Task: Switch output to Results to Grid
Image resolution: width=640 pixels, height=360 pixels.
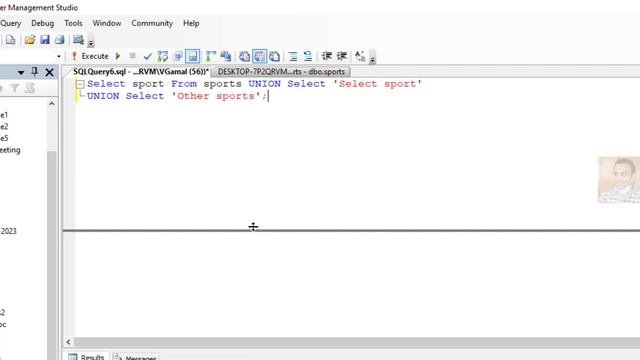Action: [260, 56]
